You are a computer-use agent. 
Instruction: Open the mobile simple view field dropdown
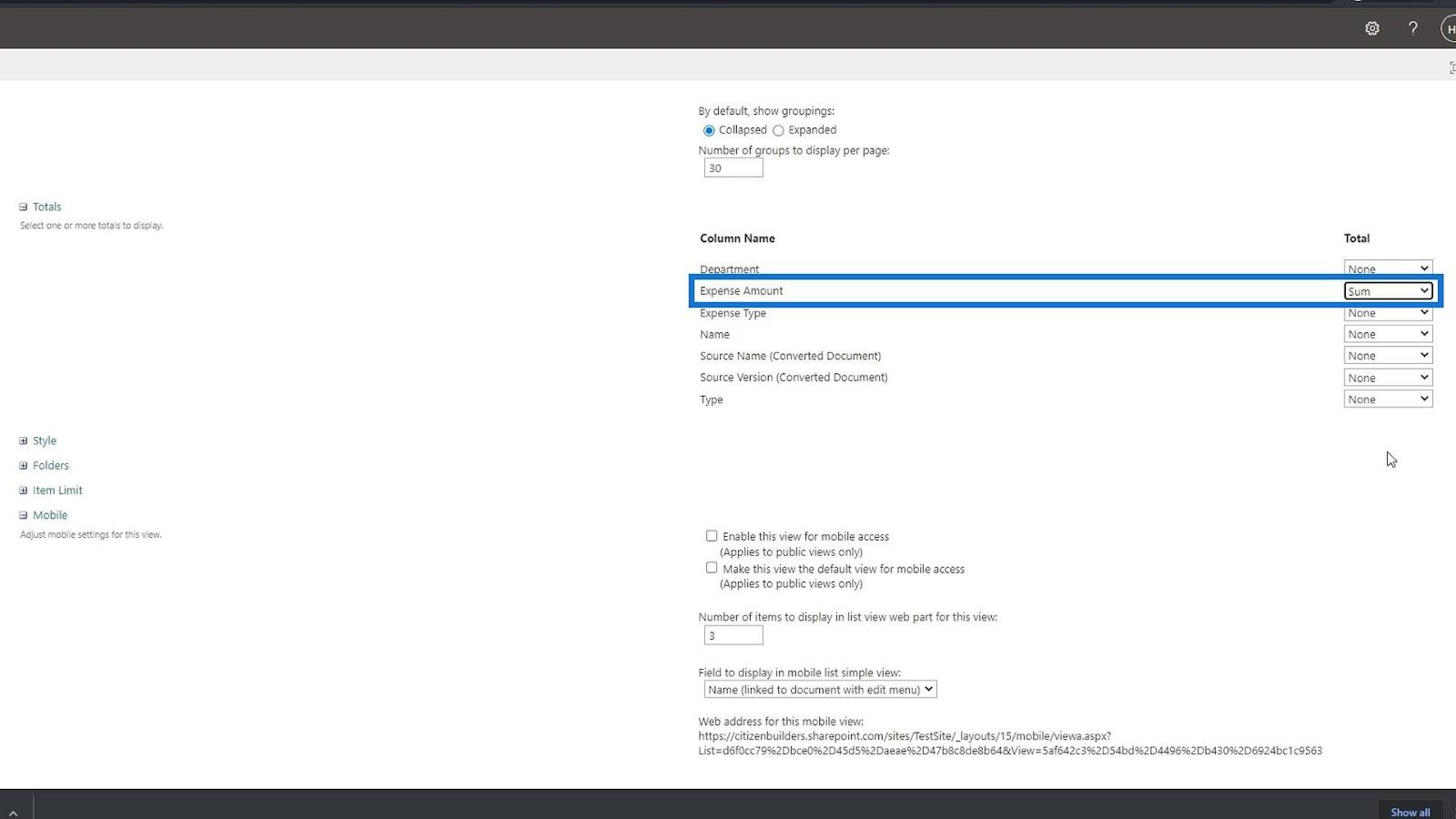tap(820, 690)
